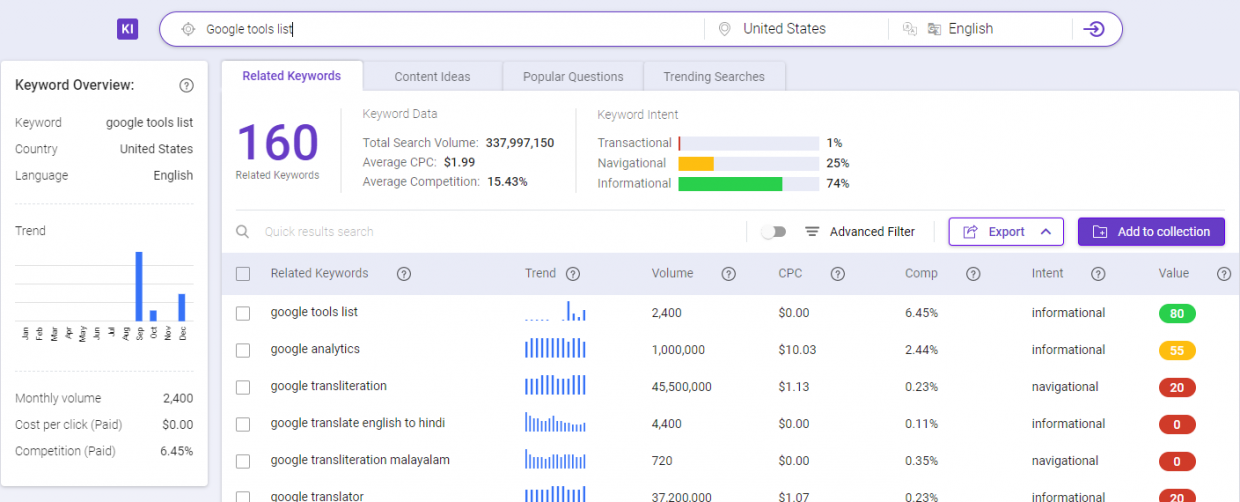Click trend sparkline for google transliteration
The width and height of the screenshot is (1240, 502).
tap(555, 385)
